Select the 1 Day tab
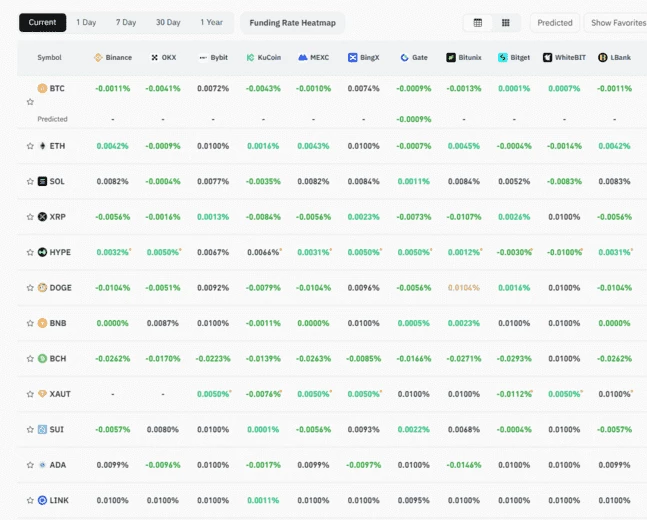647x520 pixels. point(87,22)
